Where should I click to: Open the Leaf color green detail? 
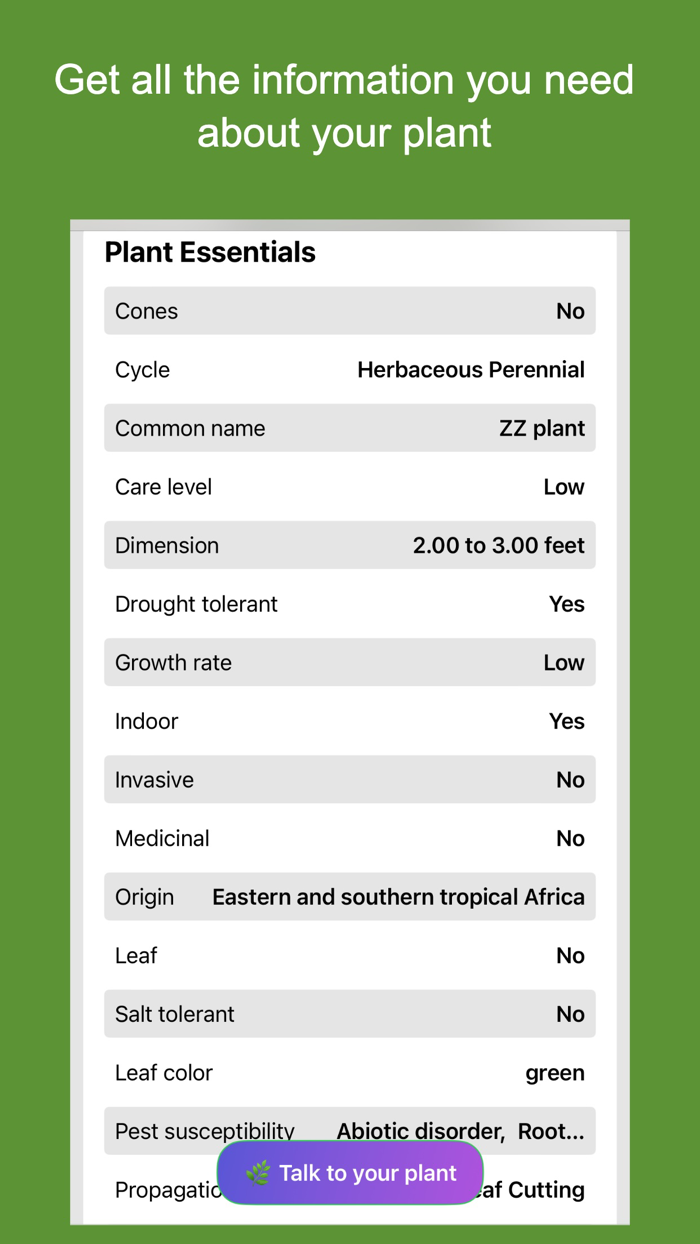point(350,1072)
